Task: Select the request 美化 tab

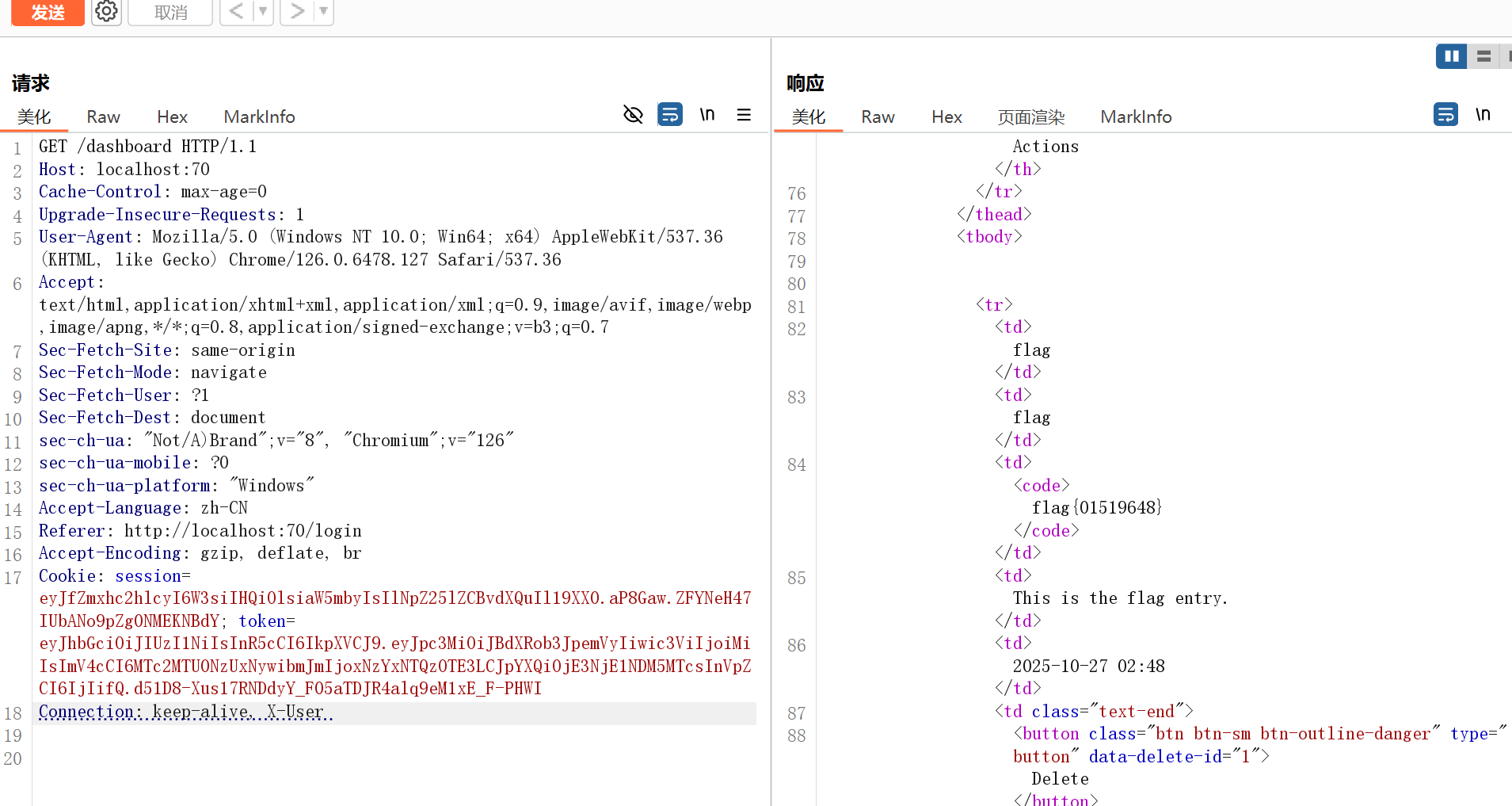Action: (34, 117)
